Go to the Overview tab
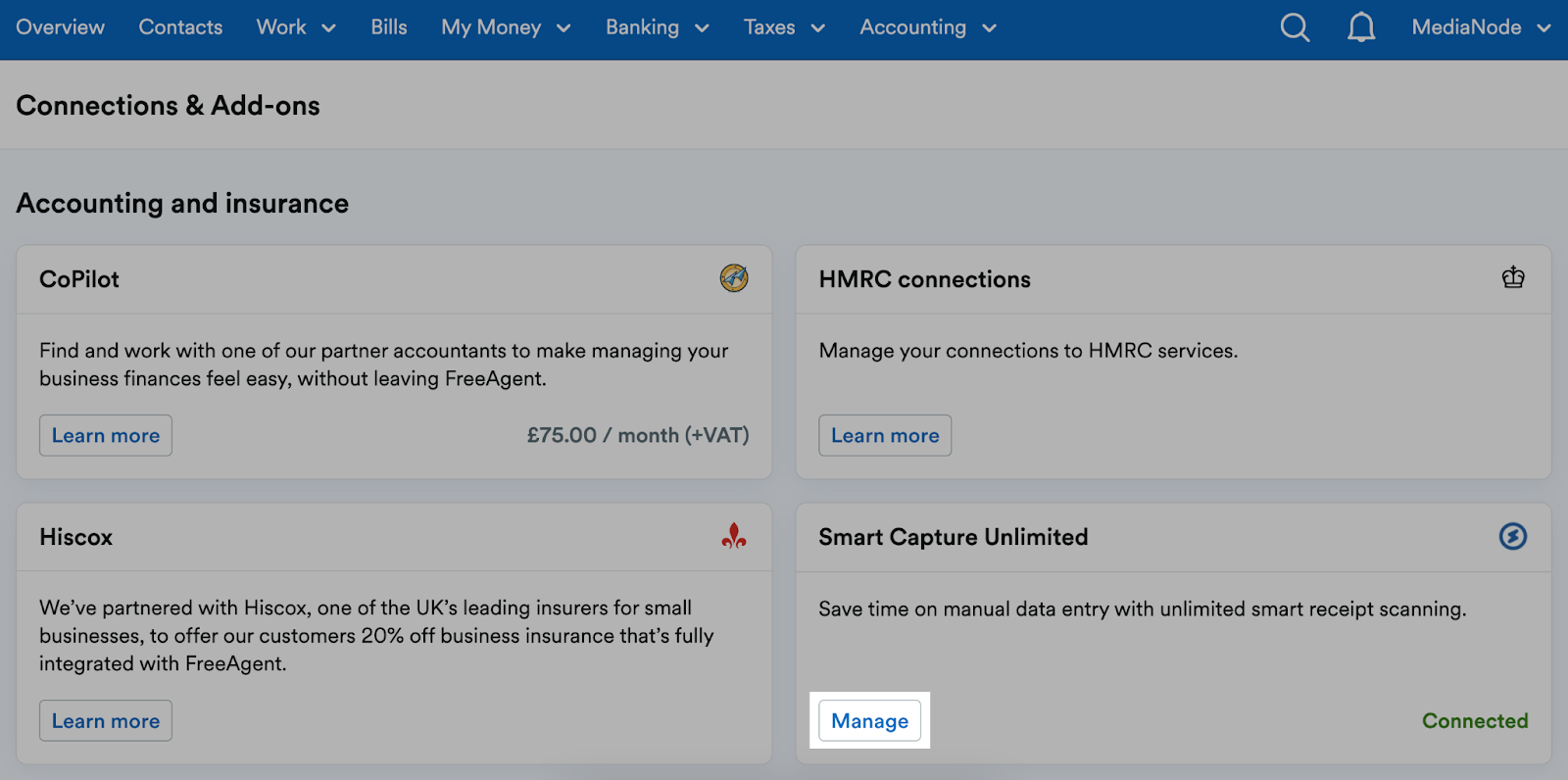Screen dimensions: 1568x780 [x=60, y=27]
